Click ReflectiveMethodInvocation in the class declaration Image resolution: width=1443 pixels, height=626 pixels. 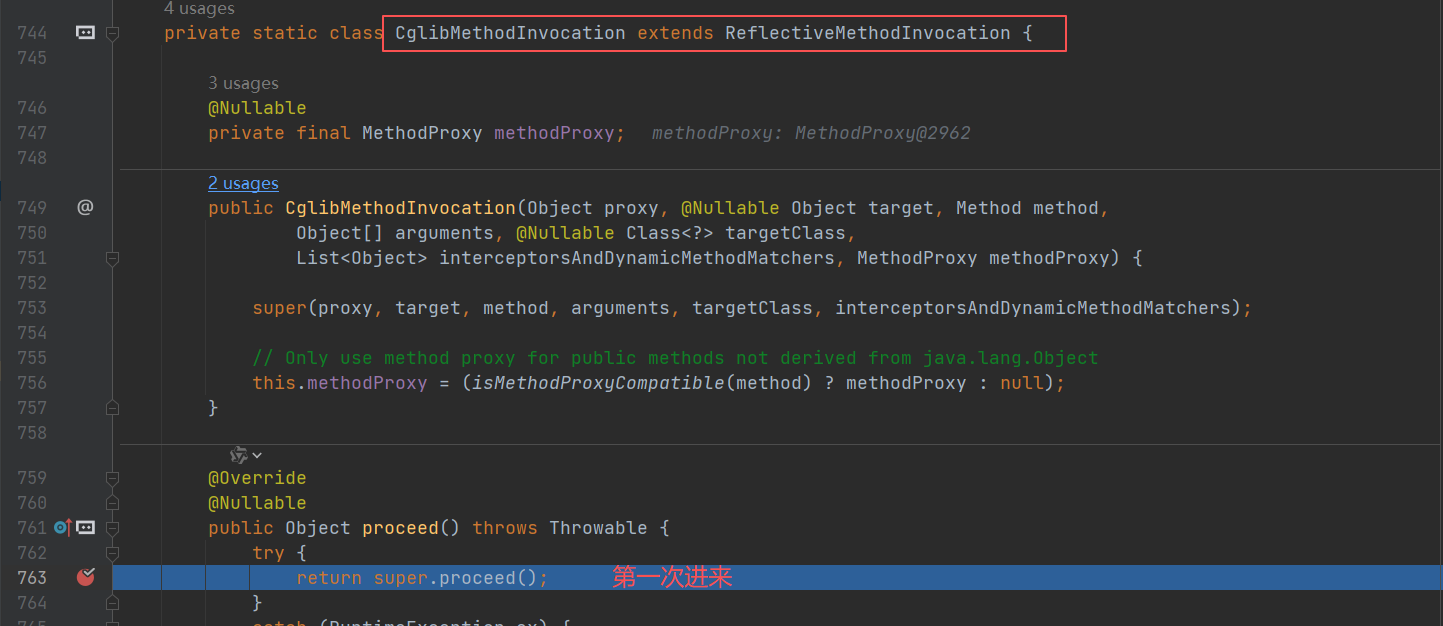coord(867,33)
